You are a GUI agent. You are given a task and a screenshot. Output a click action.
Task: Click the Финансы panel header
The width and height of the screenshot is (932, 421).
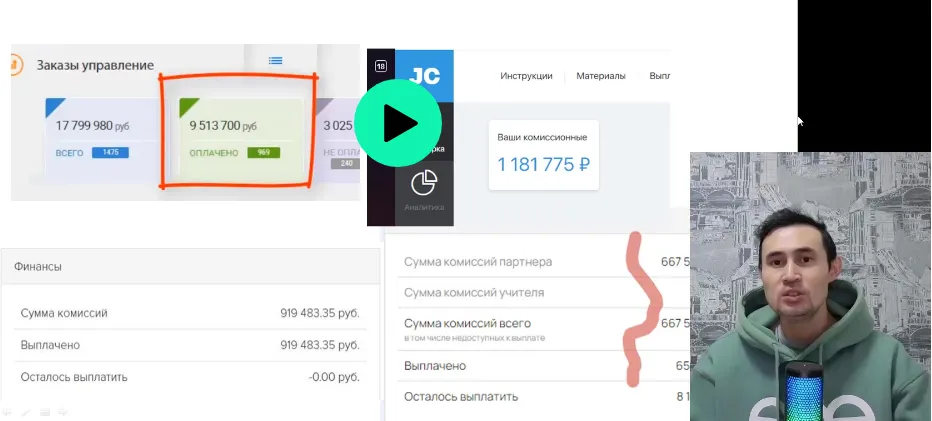coord(190,266)
